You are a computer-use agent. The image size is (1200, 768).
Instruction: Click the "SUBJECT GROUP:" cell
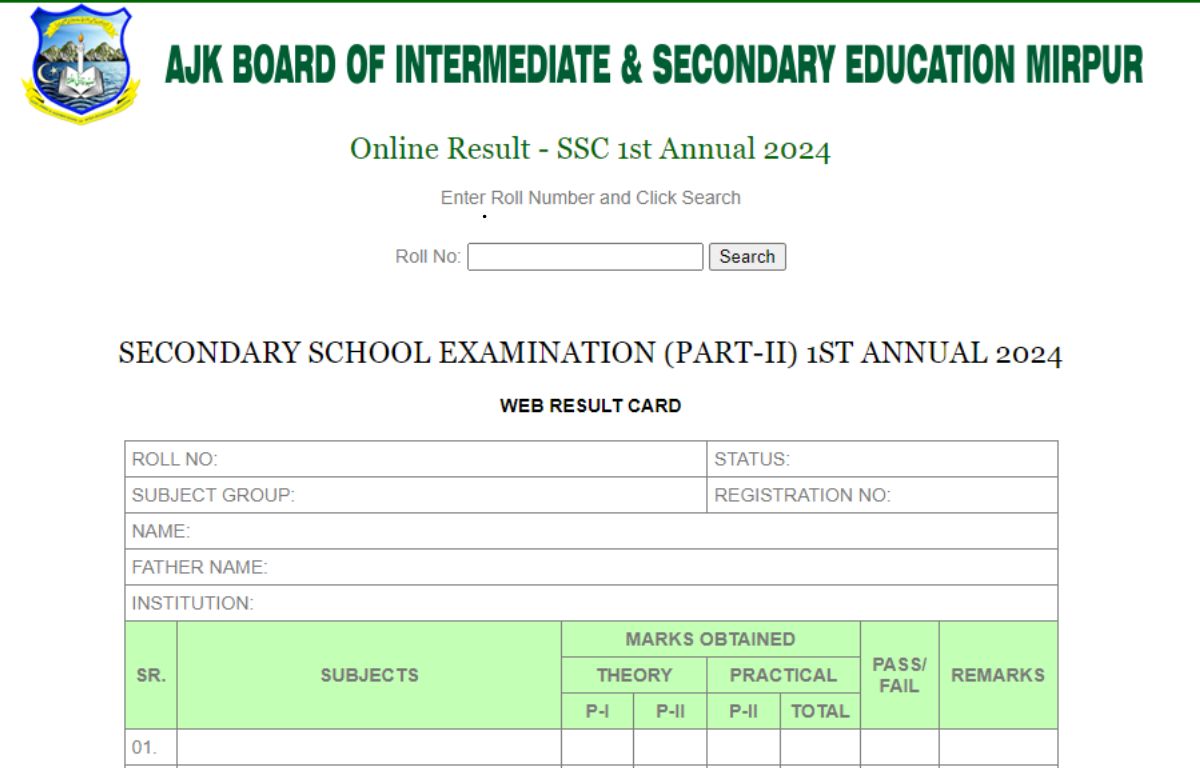tap(416, 495)
